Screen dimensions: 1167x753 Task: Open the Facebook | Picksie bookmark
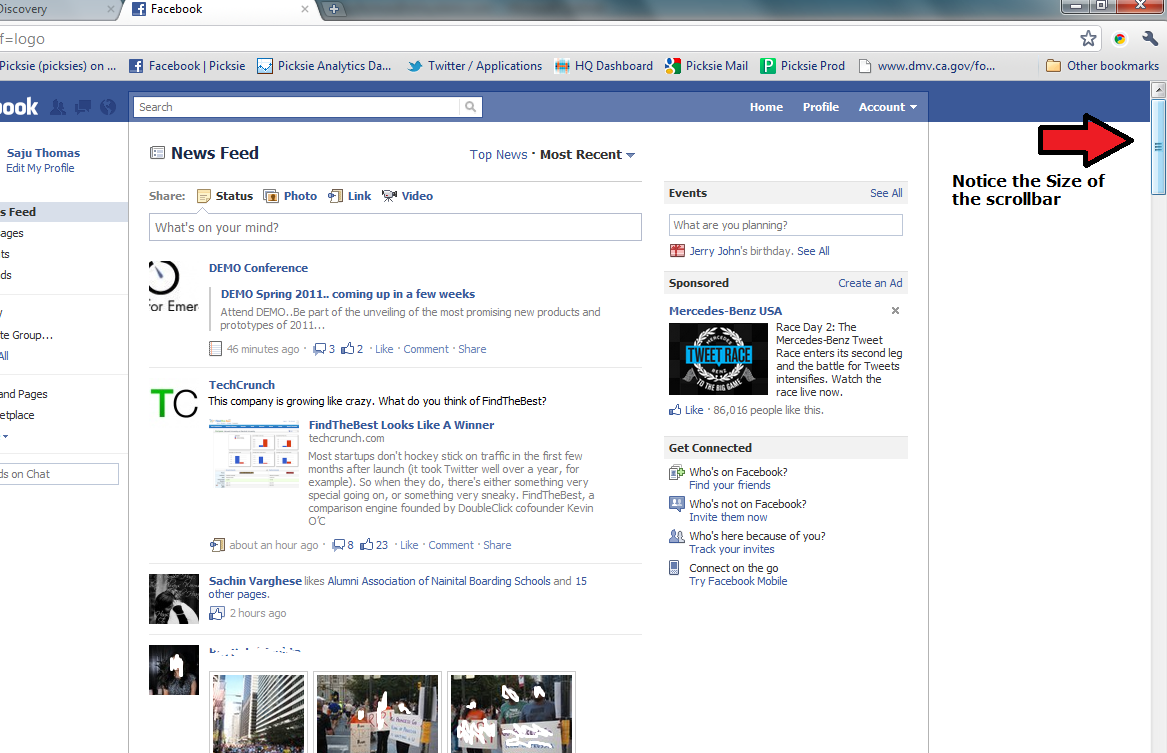[188, 66]
